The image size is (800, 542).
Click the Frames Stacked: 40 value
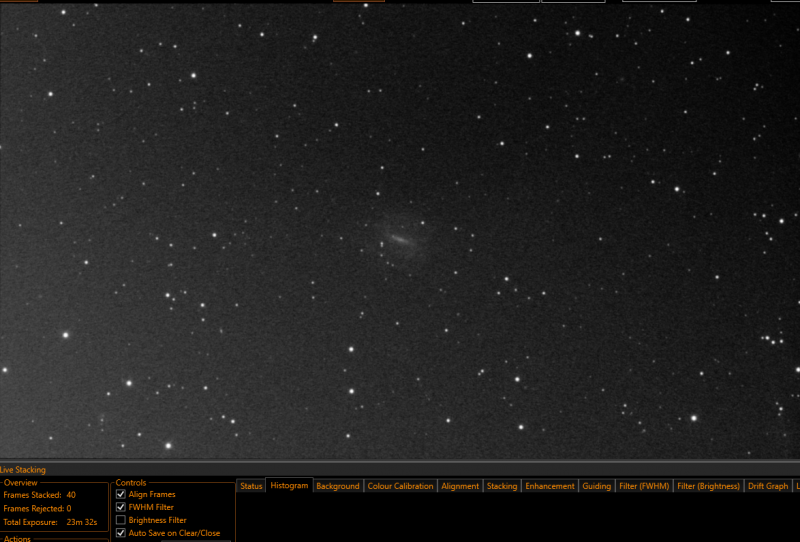click(x=71, y=495)
